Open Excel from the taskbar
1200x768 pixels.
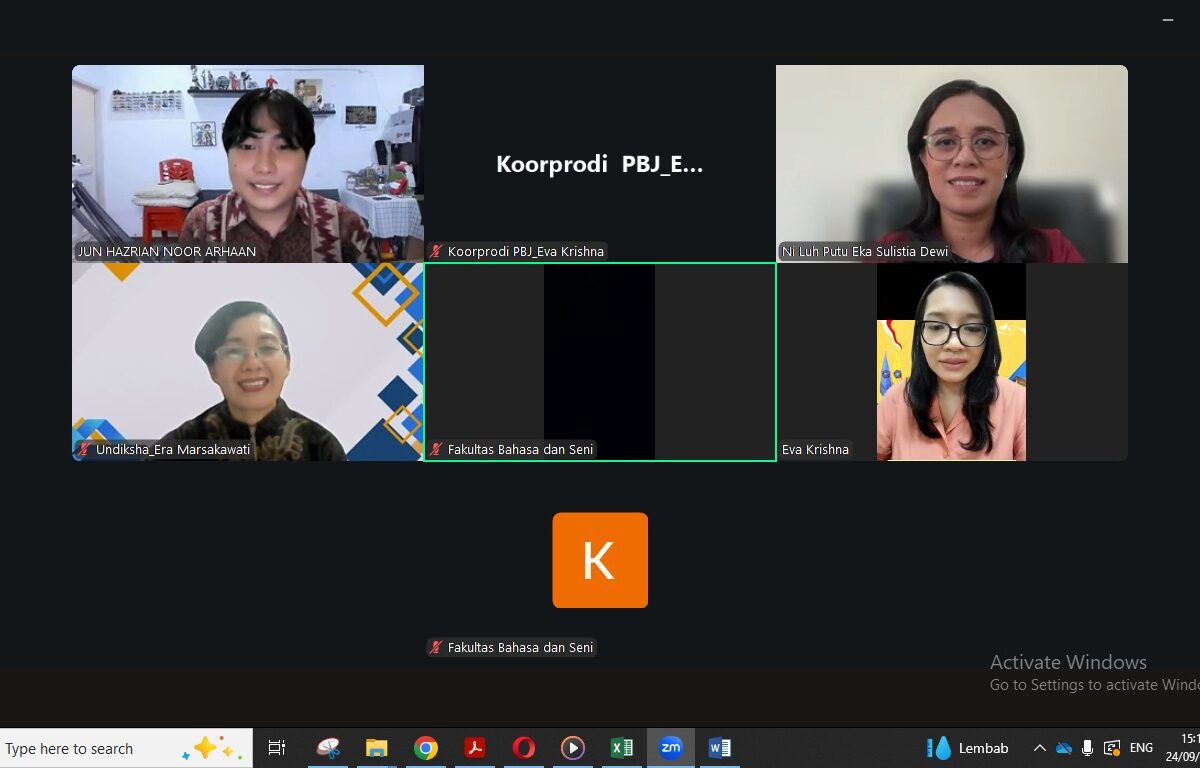622,748
